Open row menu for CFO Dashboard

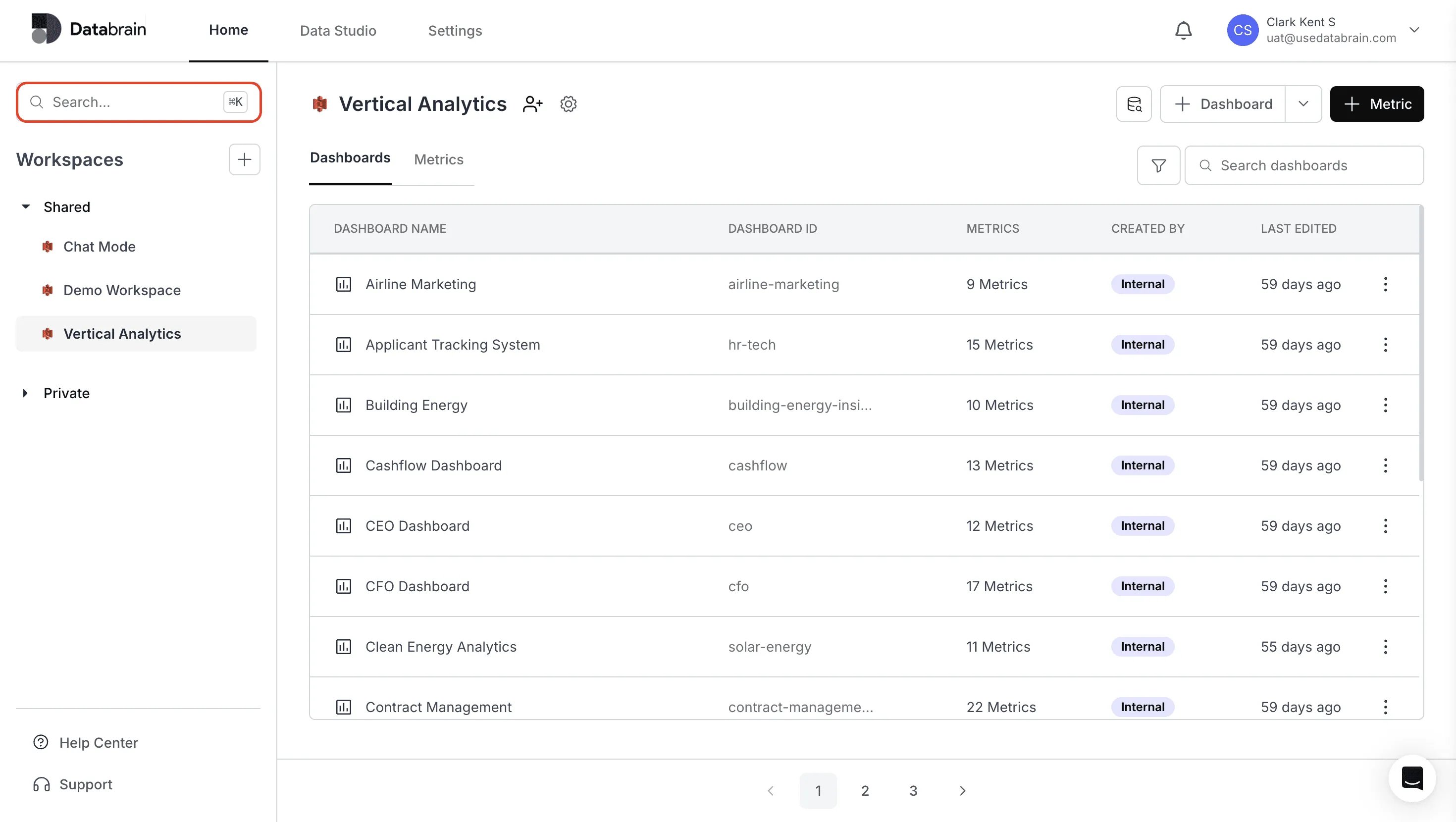tap(1385, 587)
